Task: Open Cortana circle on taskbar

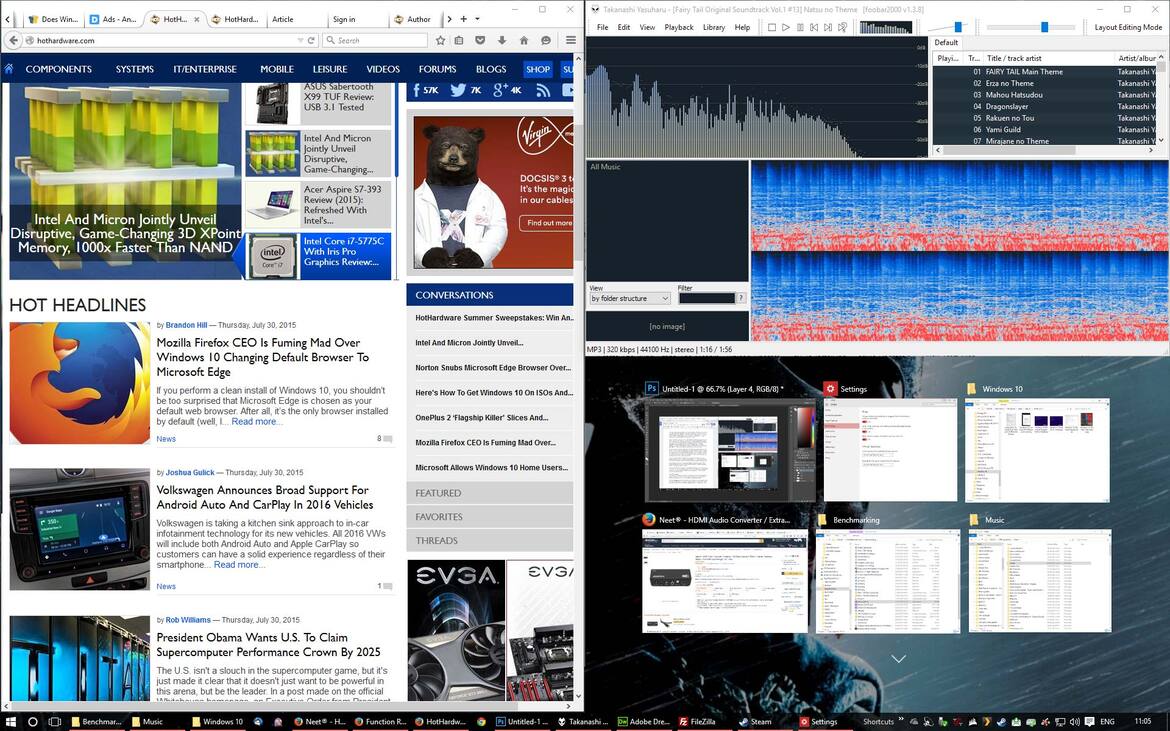Action: [32, 721]
